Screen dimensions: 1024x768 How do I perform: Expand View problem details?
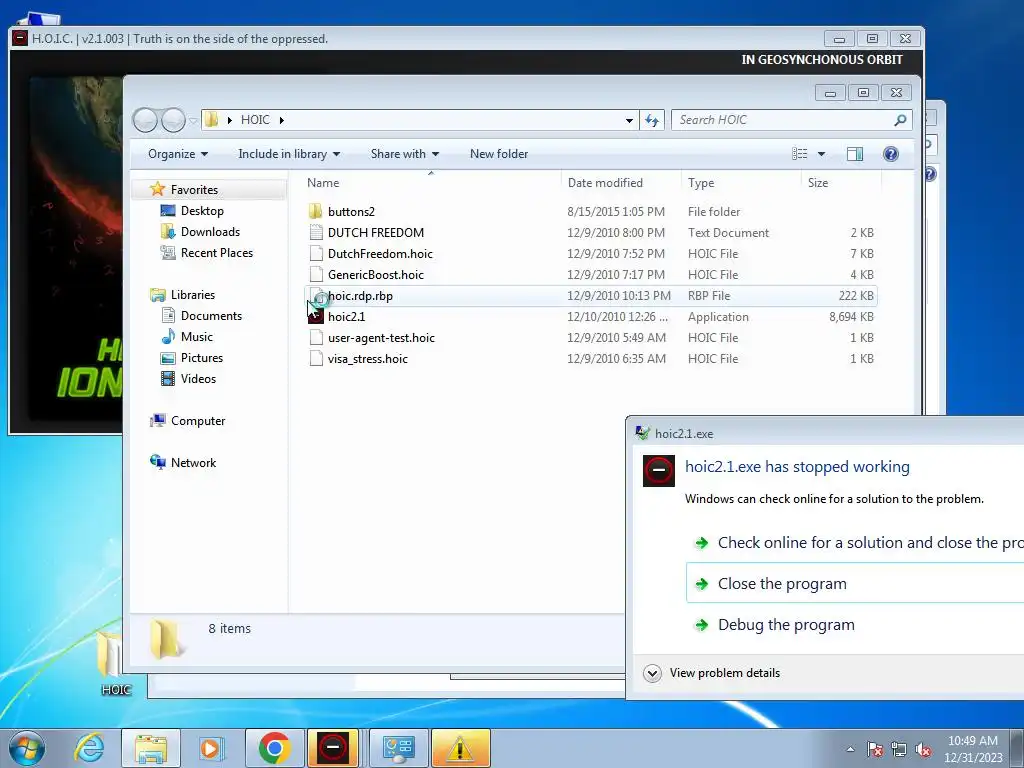[x=712, y=673]
